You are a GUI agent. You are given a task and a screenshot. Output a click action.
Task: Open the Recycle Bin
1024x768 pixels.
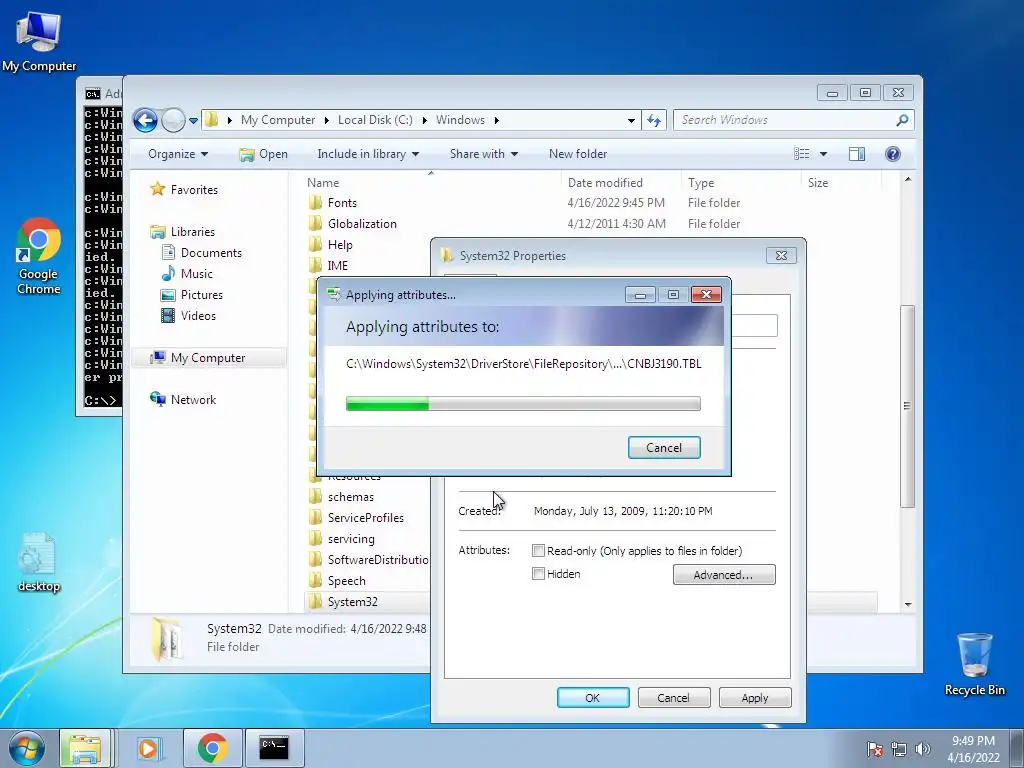point(974,664)
